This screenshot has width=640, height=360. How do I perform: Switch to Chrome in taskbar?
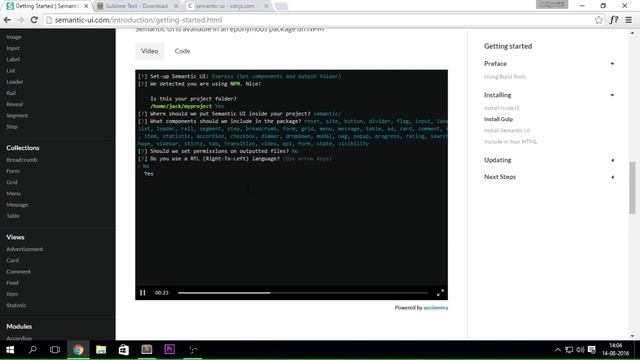(x=78, y=350)
